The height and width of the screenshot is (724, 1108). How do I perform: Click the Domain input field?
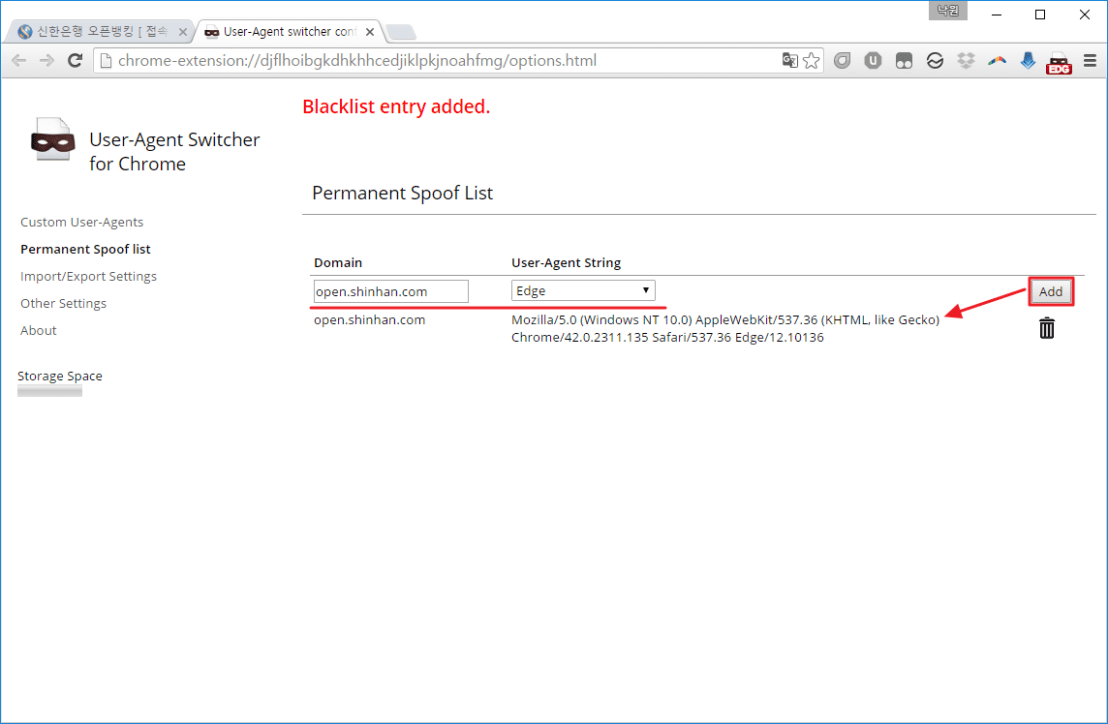click(x=390, y=291)
